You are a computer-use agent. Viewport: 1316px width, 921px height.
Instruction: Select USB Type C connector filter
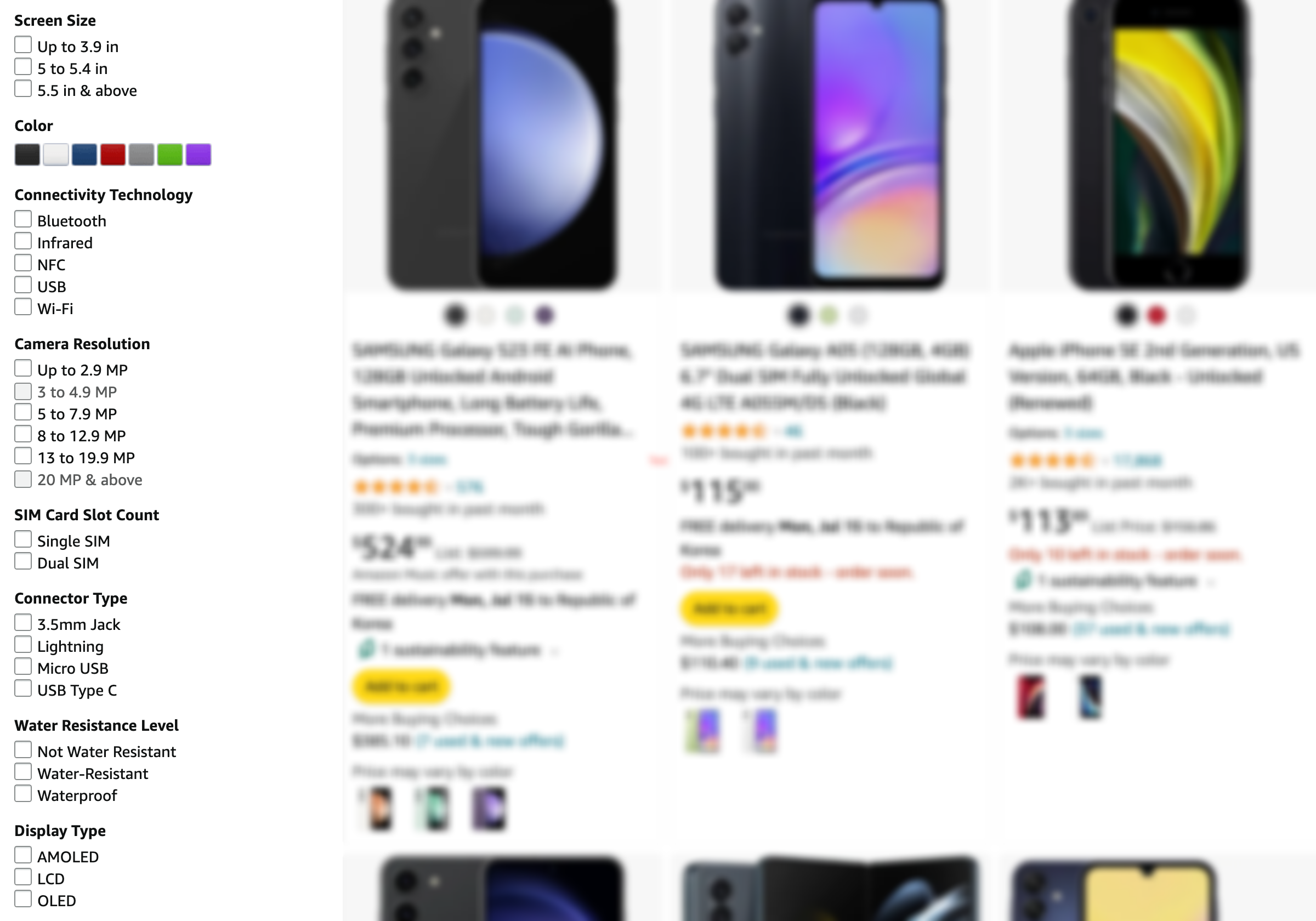tap(23, 689)
